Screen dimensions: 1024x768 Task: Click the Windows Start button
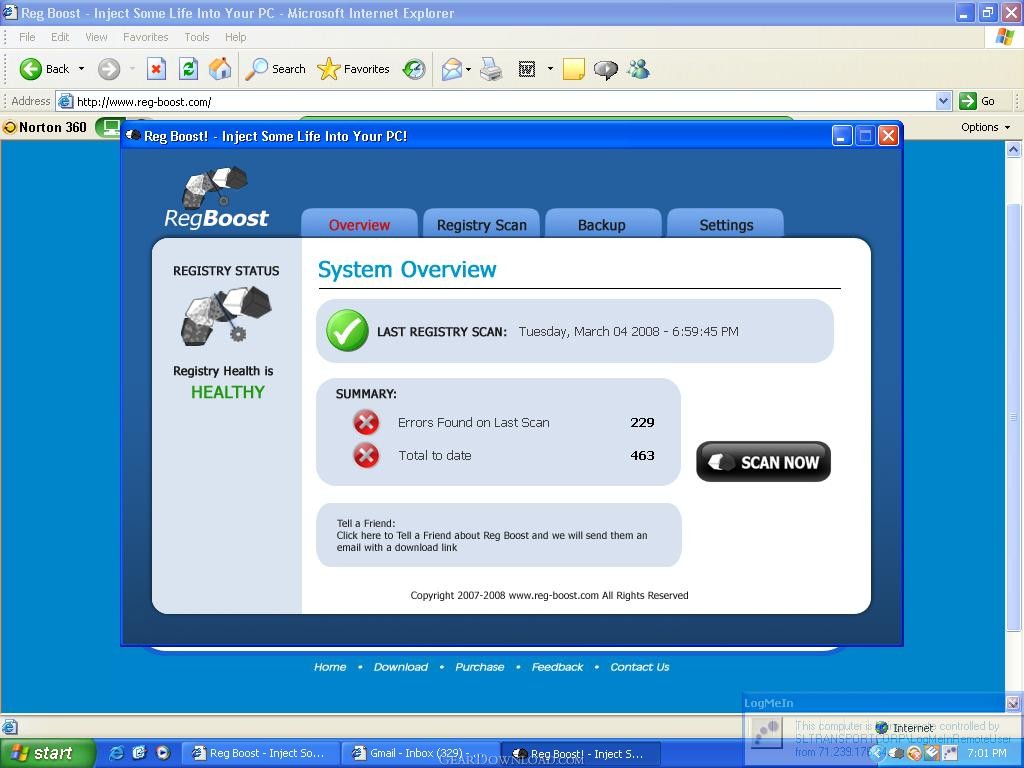[x=47, y=753]
